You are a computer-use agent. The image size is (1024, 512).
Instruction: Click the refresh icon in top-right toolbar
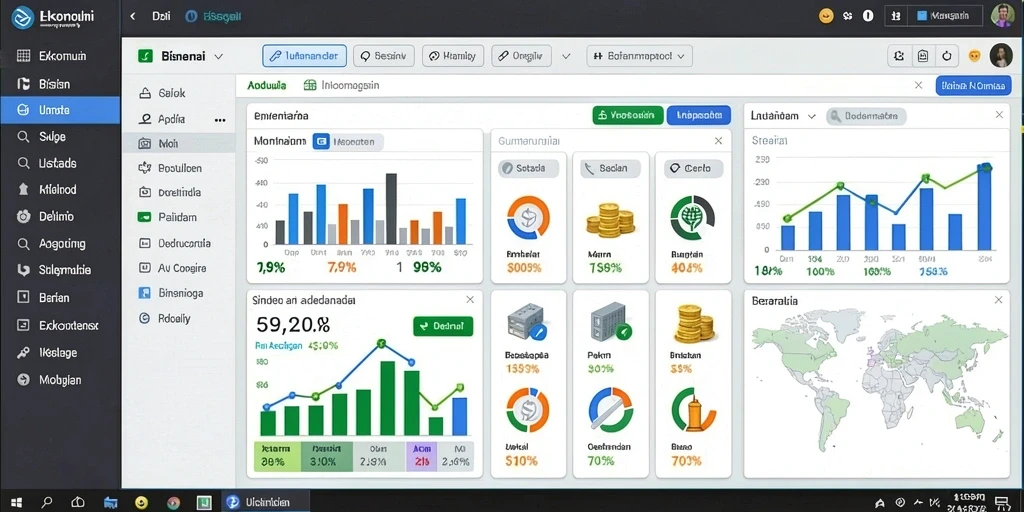click(x=946, y=56)
